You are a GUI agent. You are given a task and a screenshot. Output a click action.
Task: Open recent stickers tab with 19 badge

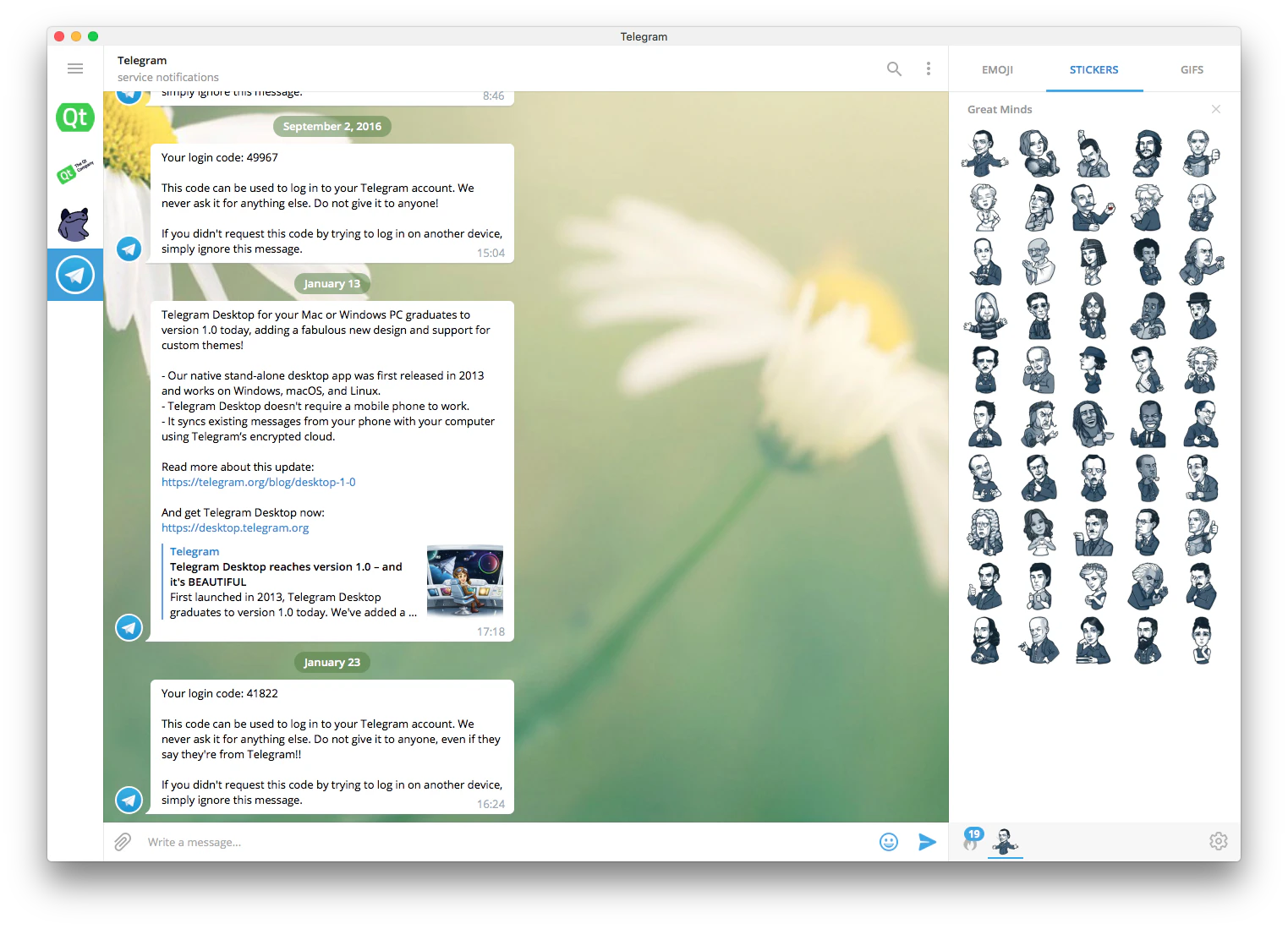pos(973,840)
